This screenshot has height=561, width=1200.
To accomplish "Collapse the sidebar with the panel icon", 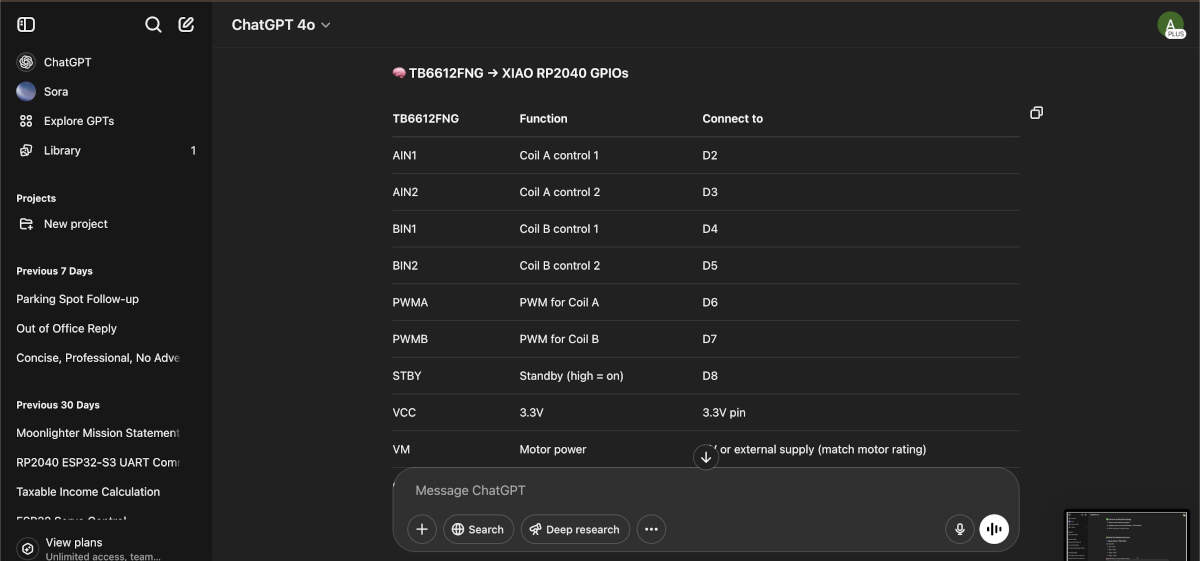I will coord(27,25).
